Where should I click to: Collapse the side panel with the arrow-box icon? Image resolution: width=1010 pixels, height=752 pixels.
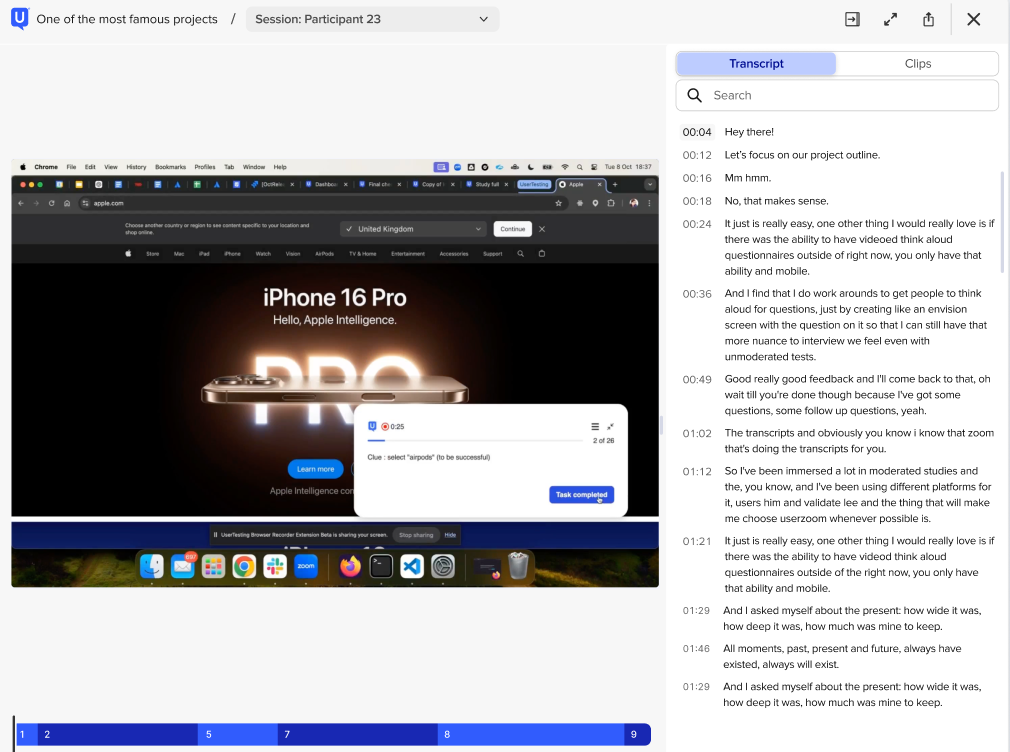tap(852, 19)
